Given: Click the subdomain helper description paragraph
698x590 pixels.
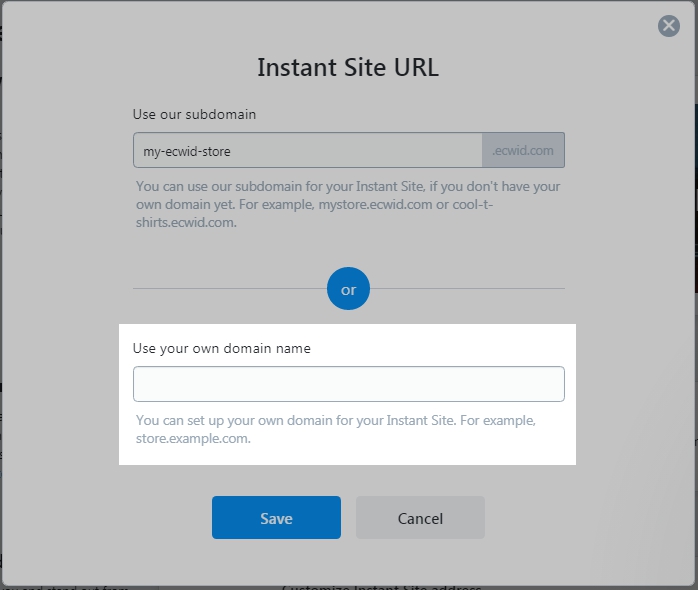Looking at the screenshot, I should point(348,204).
